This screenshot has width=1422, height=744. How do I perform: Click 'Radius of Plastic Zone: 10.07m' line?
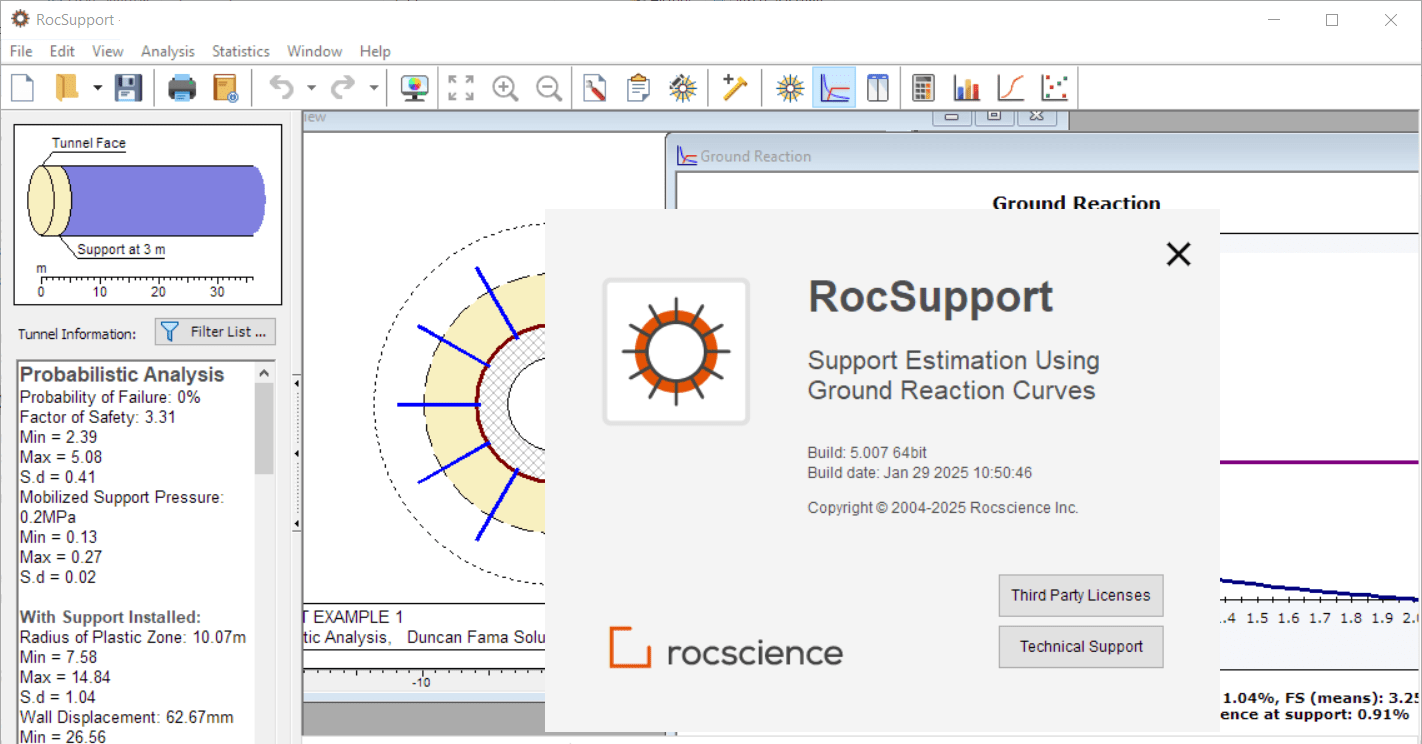pyautogui.click(x=133, y=637)
